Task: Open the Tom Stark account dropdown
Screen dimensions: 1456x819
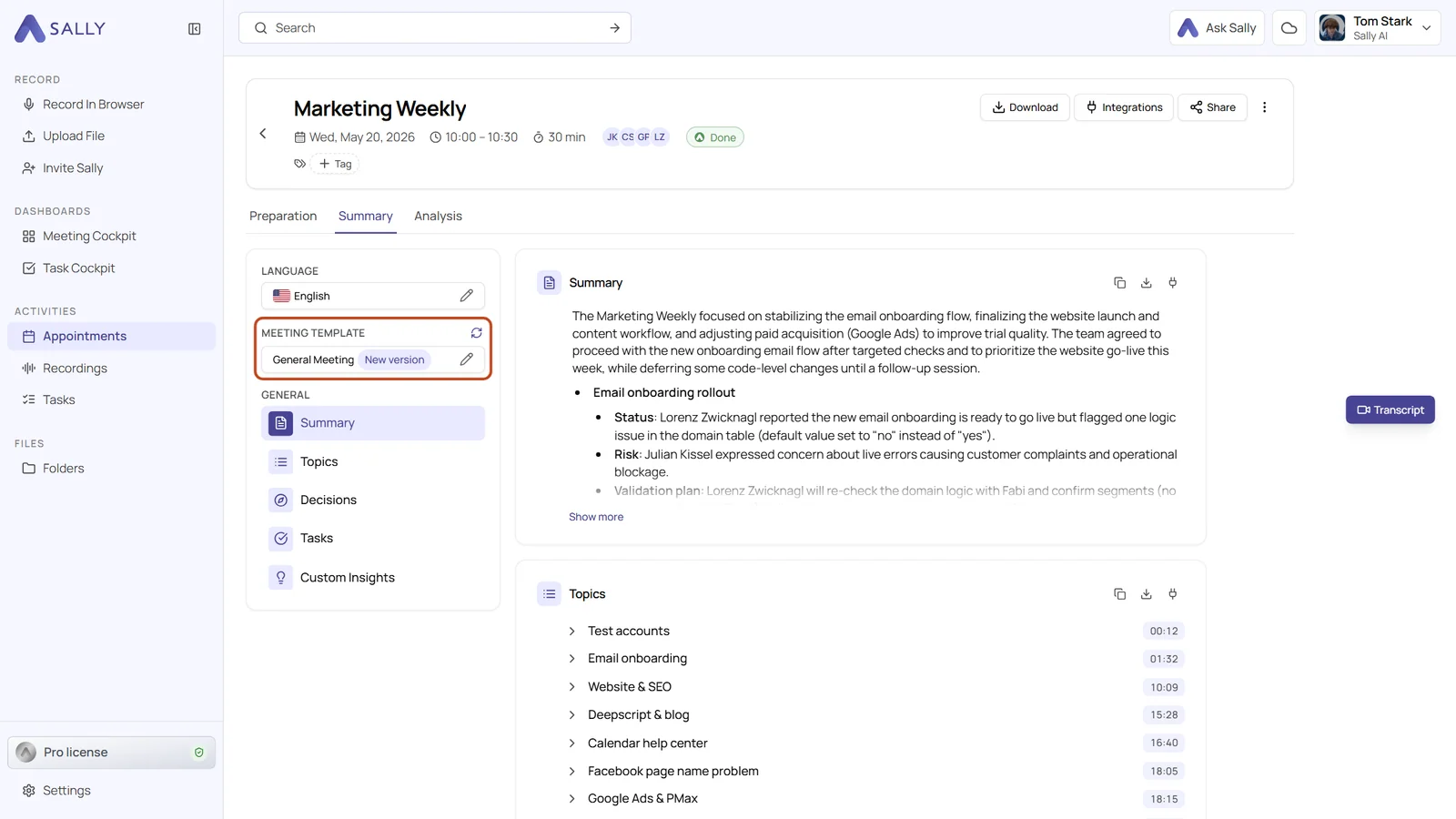Action: (x=1377, y=28)
